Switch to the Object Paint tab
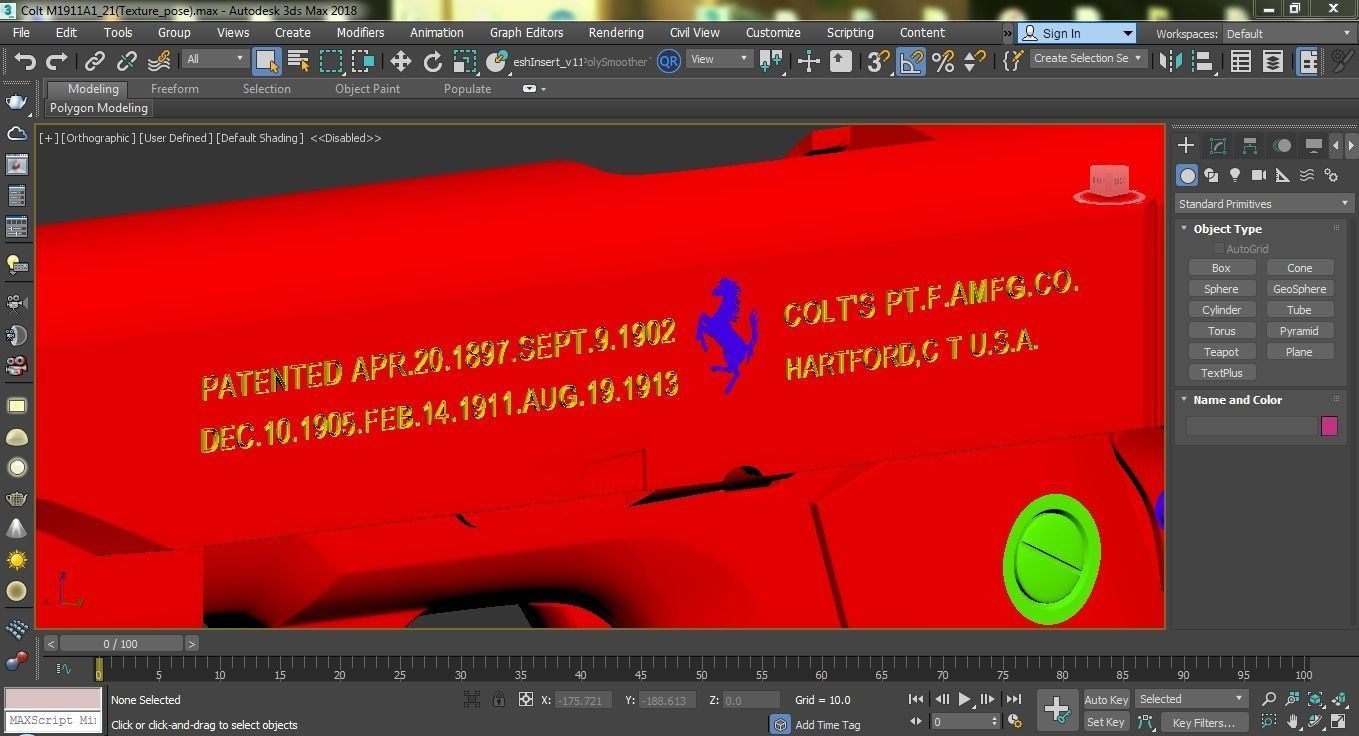The image size is (1359, 736). click(x=367, y=89)
